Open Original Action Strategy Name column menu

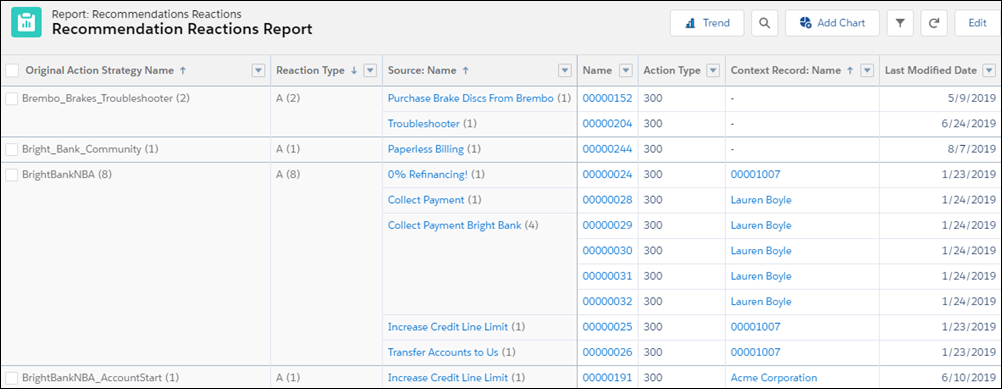pos(258,71)
